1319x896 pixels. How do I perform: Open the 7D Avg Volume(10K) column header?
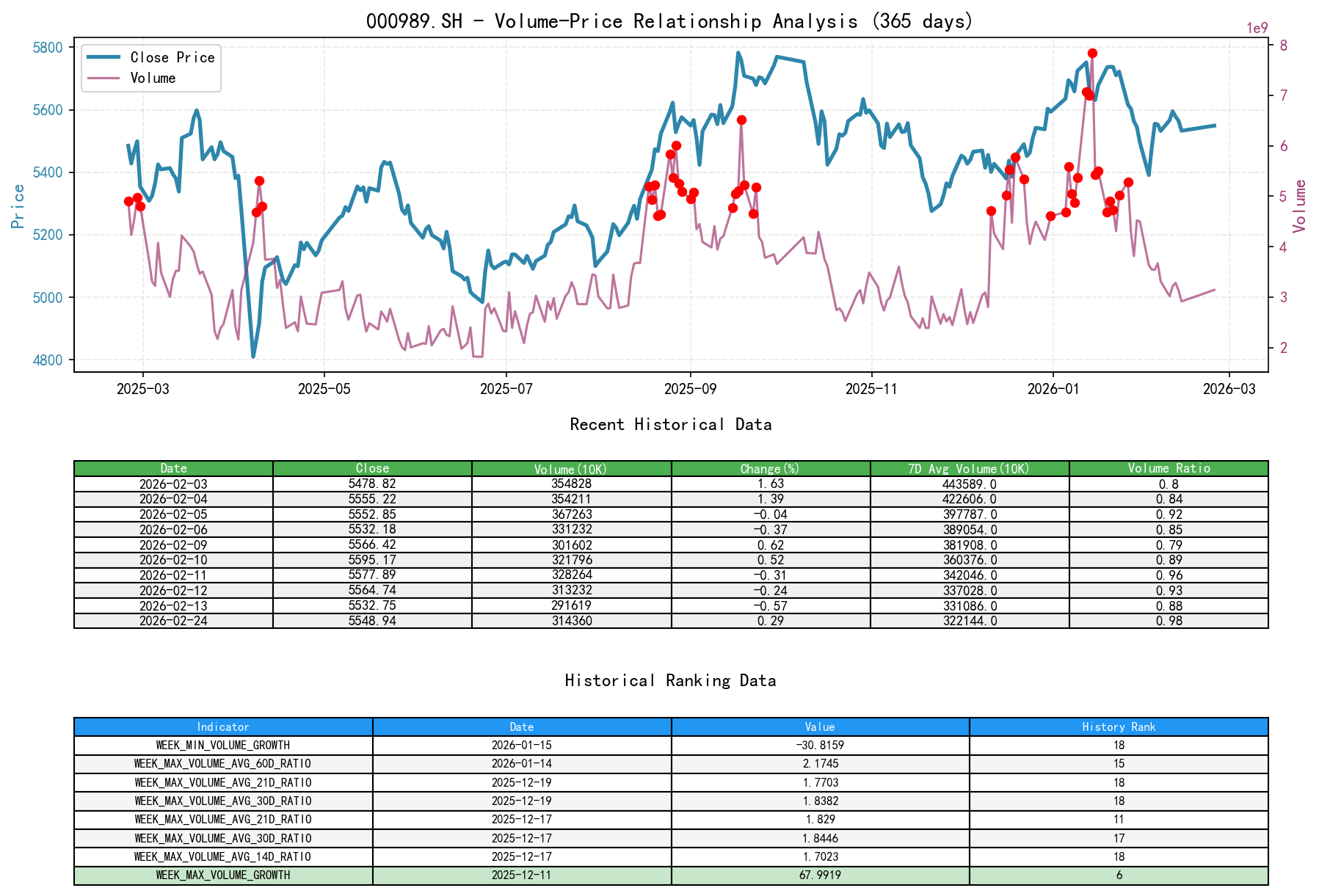click(968, 468)
